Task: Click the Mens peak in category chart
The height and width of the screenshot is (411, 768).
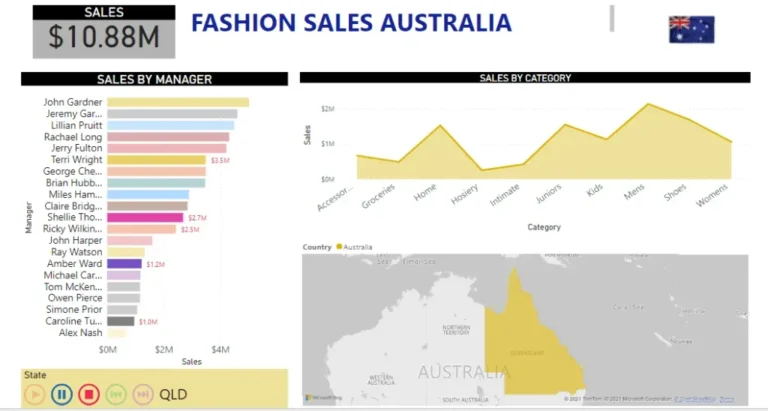Action: pos(648,105)
